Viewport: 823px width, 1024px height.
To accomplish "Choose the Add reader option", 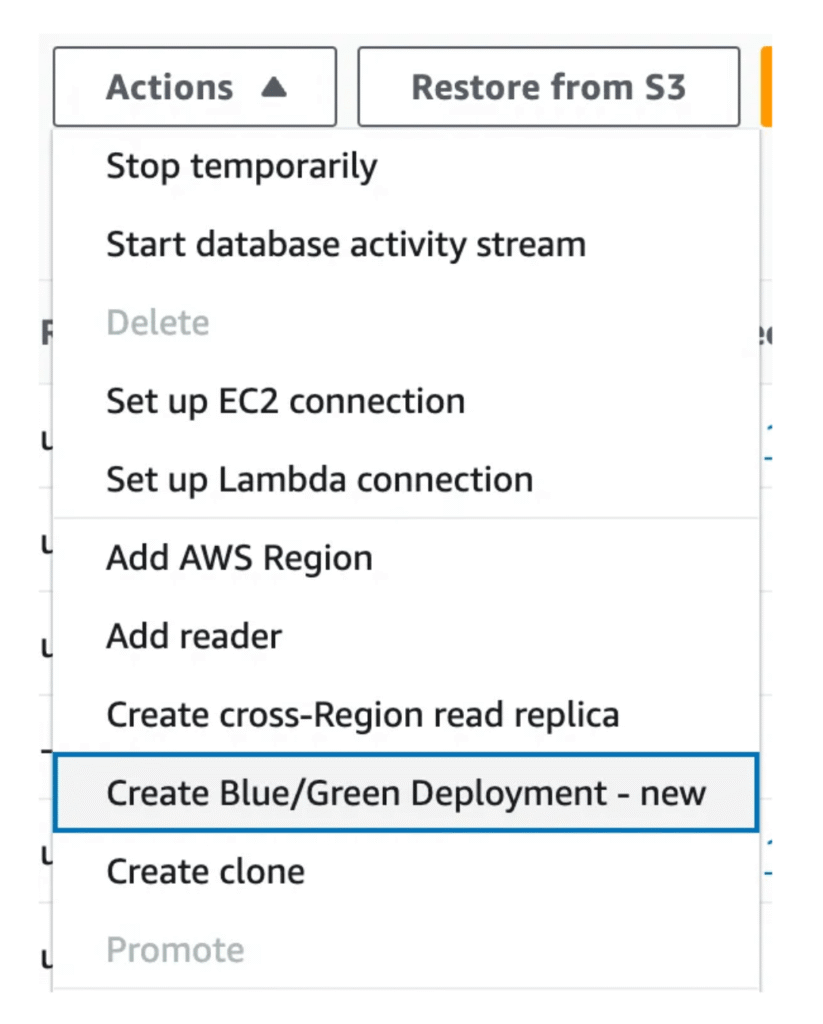I will (194, 636).
